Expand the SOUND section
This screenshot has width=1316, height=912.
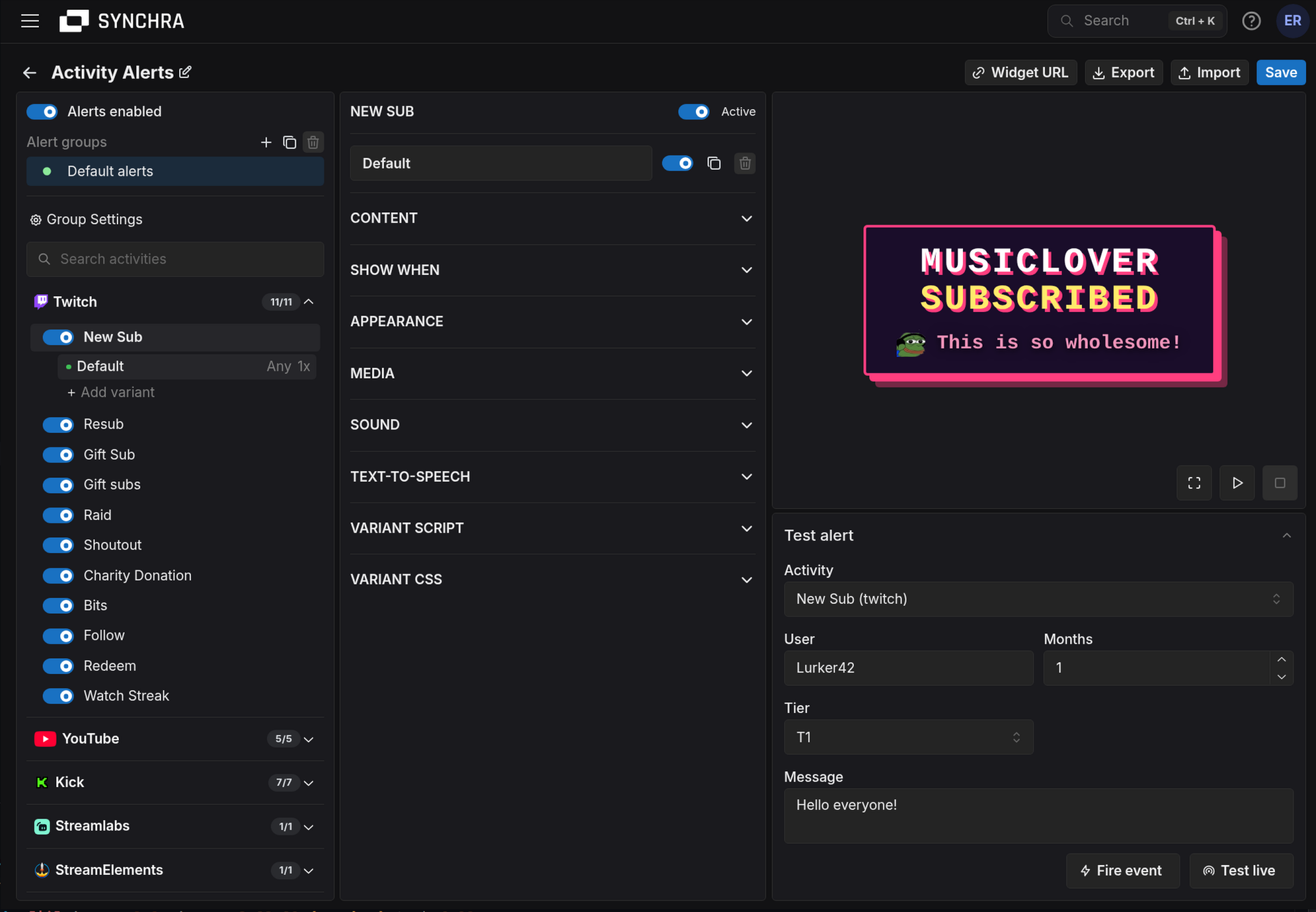click(552, 425)
